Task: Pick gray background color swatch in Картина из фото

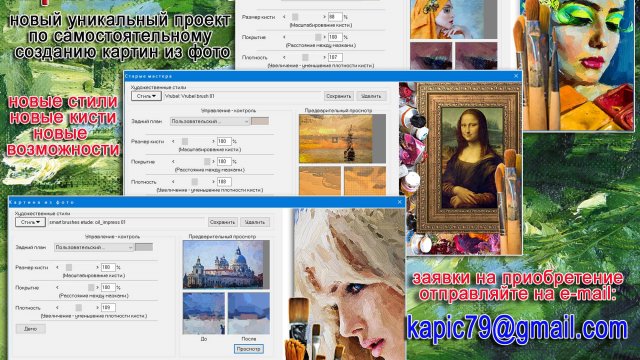Action: 144,247
